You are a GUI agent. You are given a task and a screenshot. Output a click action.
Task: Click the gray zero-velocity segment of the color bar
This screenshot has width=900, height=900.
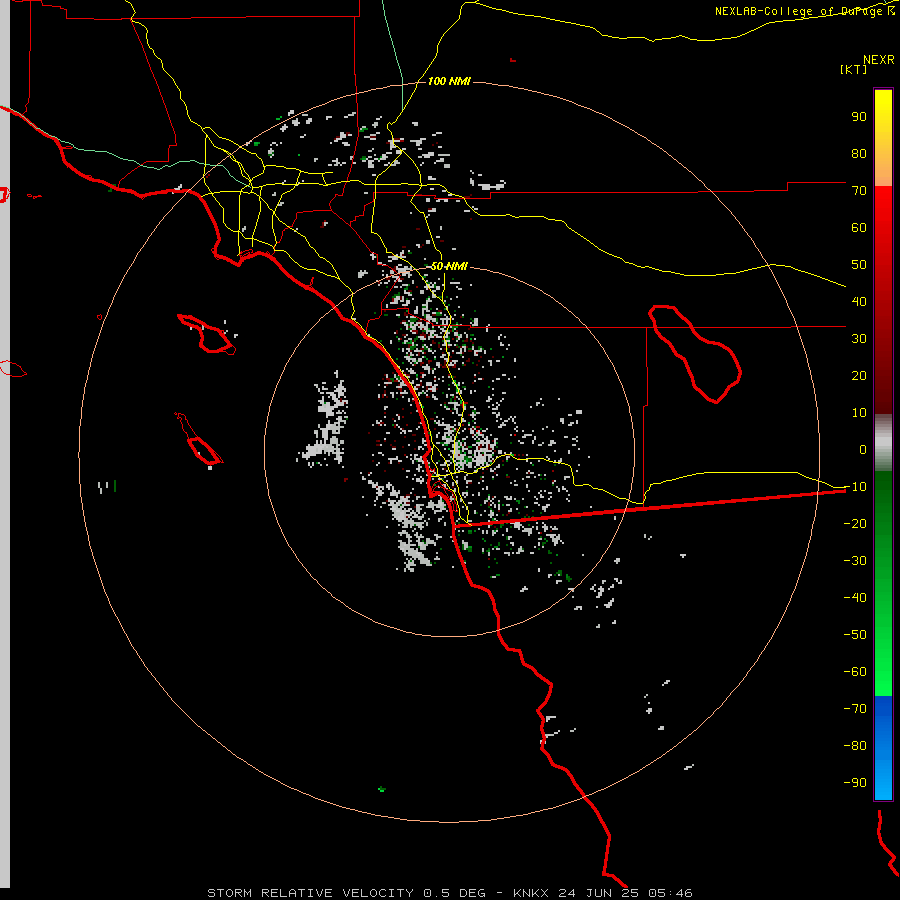(x=883, y=443)
